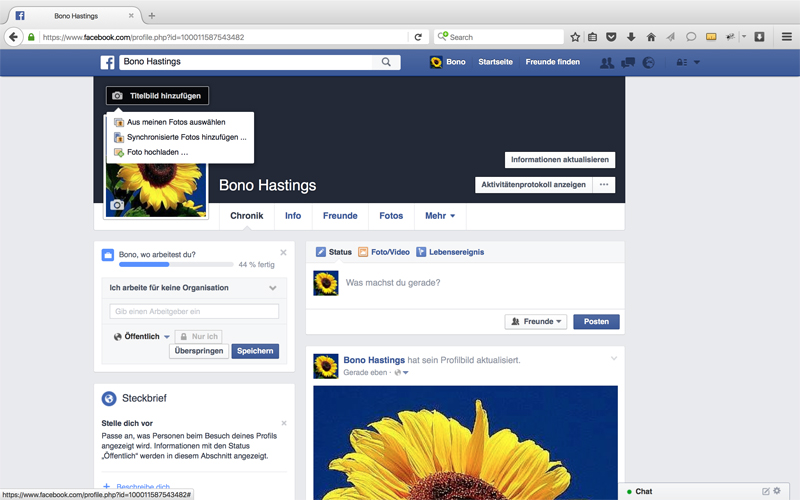This screenshot has height=500, width=800.
Task: Click Posten button
Action: coord(596,321)
